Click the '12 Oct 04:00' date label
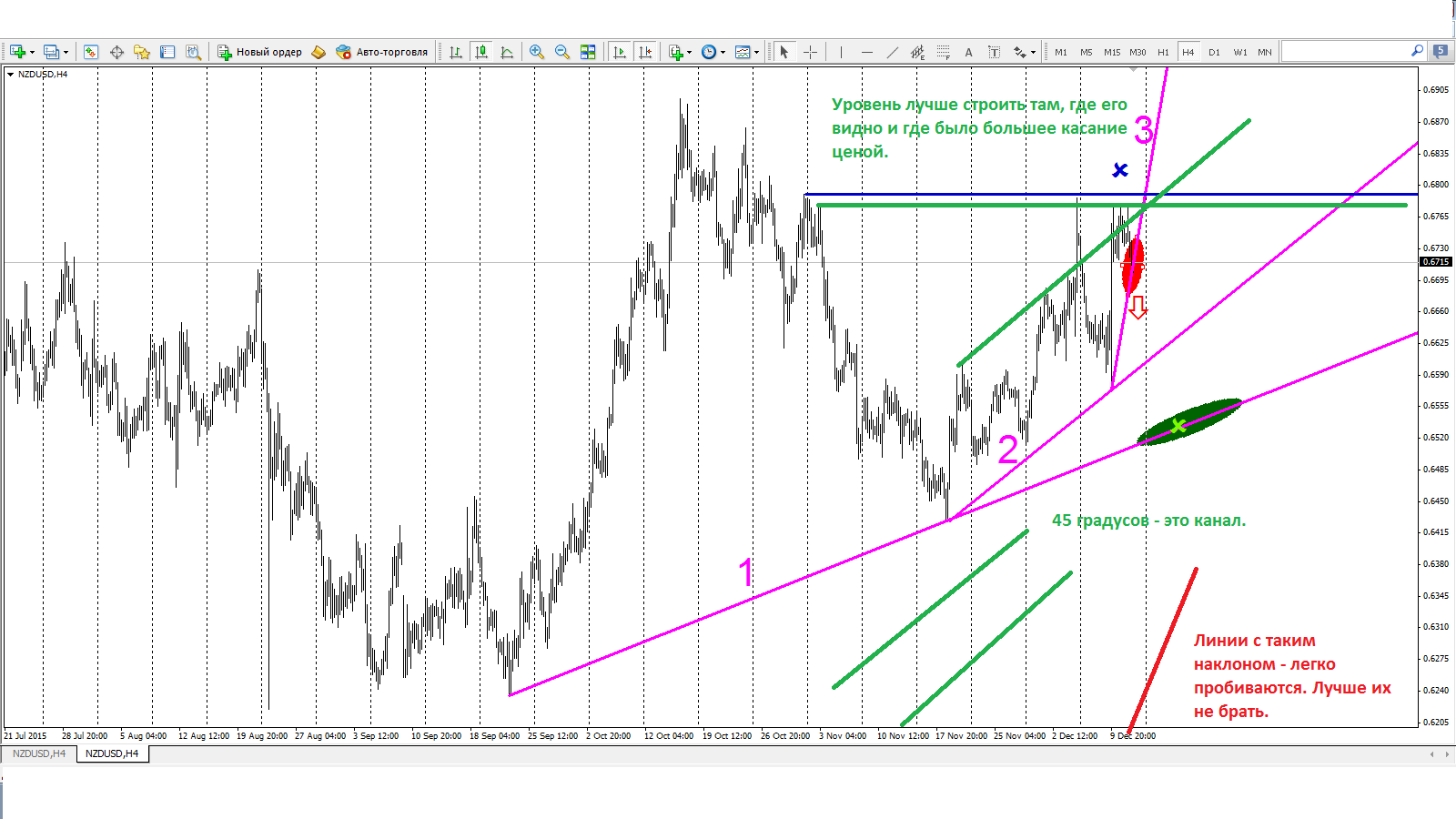 click(669, 735)
